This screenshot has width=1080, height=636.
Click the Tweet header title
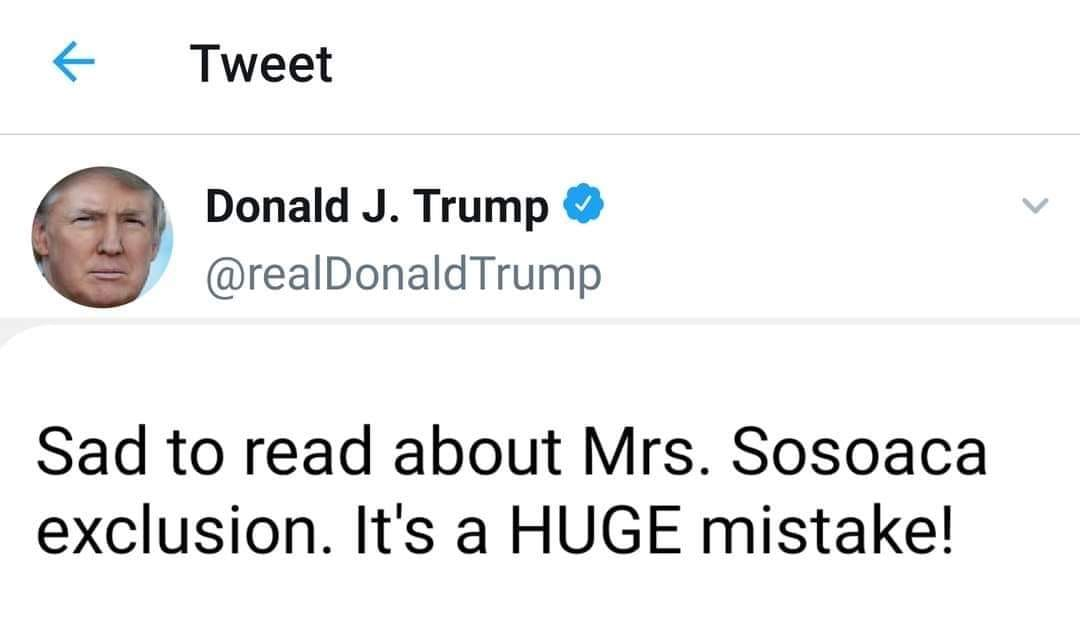coord(261,65)
